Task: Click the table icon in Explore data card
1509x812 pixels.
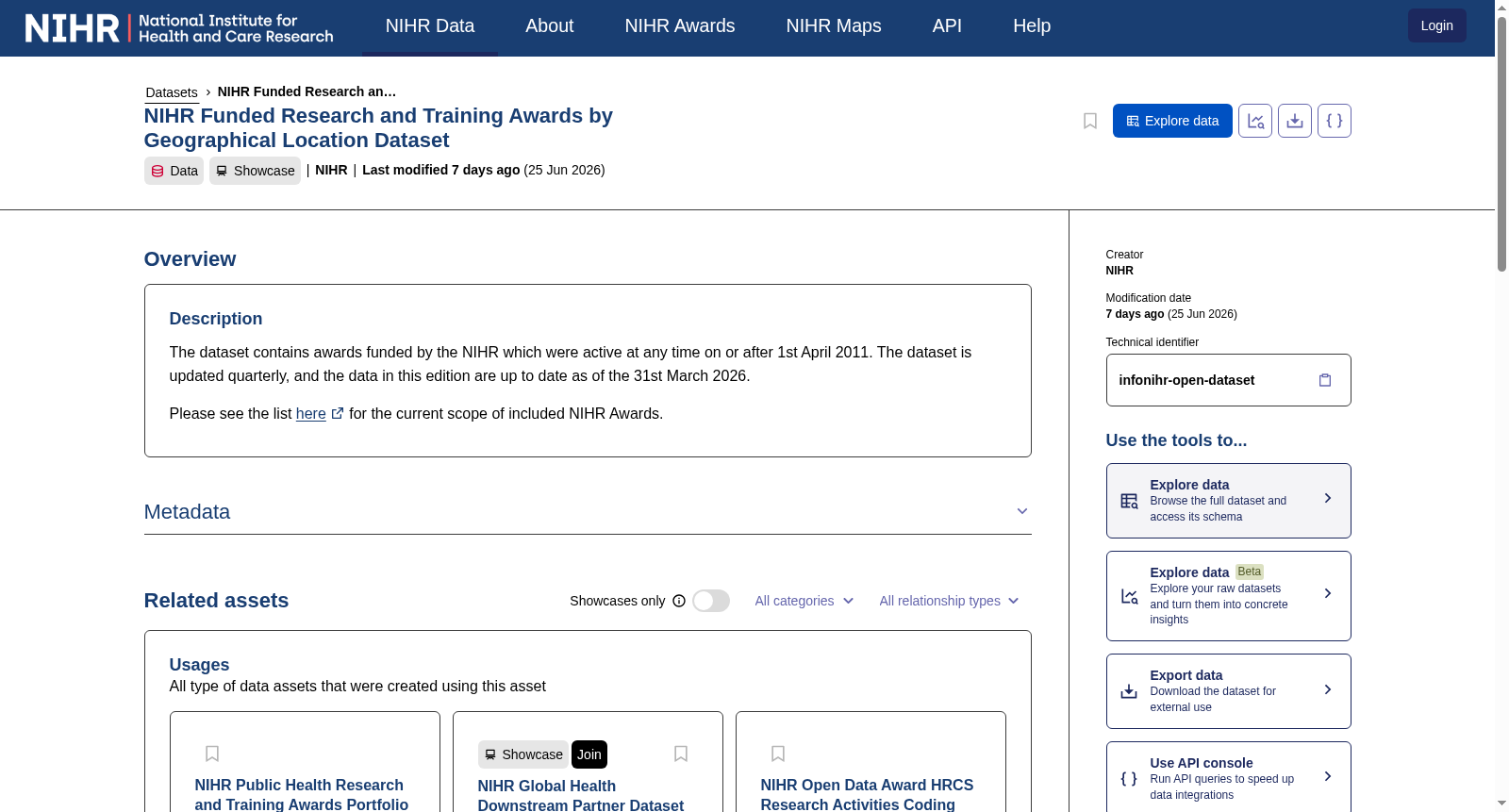Action: [1129, 501]
